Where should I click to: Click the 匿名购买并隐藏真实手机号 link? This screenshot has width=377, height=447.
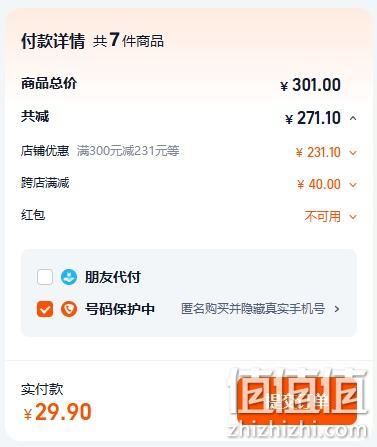253,309
